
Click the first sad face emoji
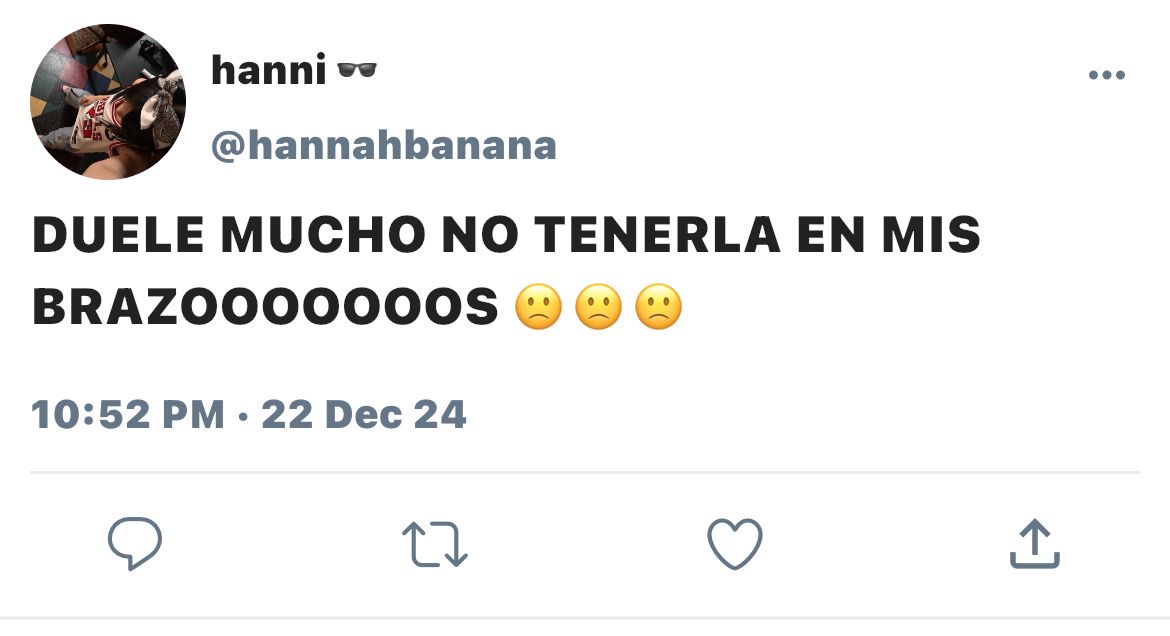[539, 307]
